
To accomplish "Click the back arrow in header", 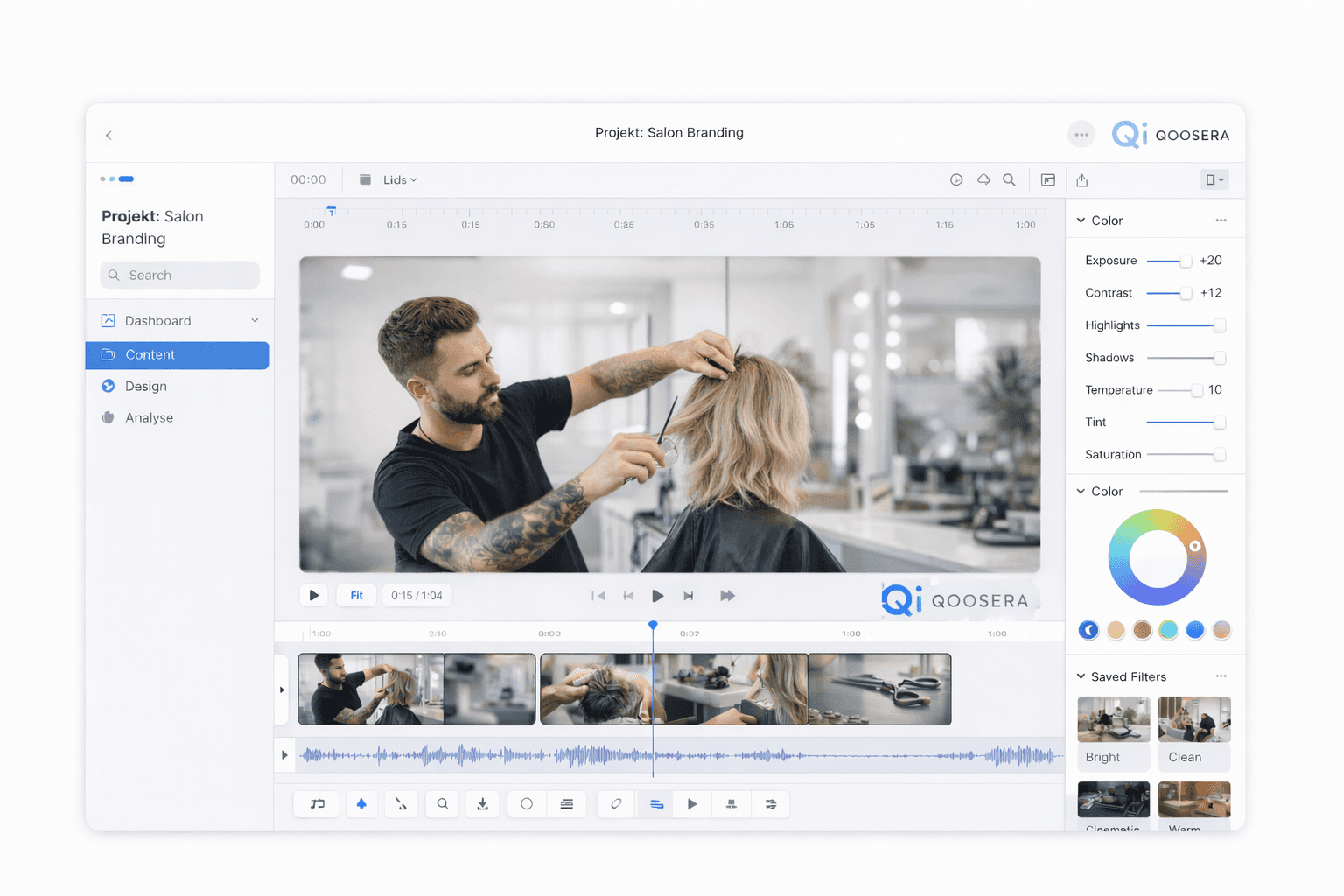I will coord(108,135).
